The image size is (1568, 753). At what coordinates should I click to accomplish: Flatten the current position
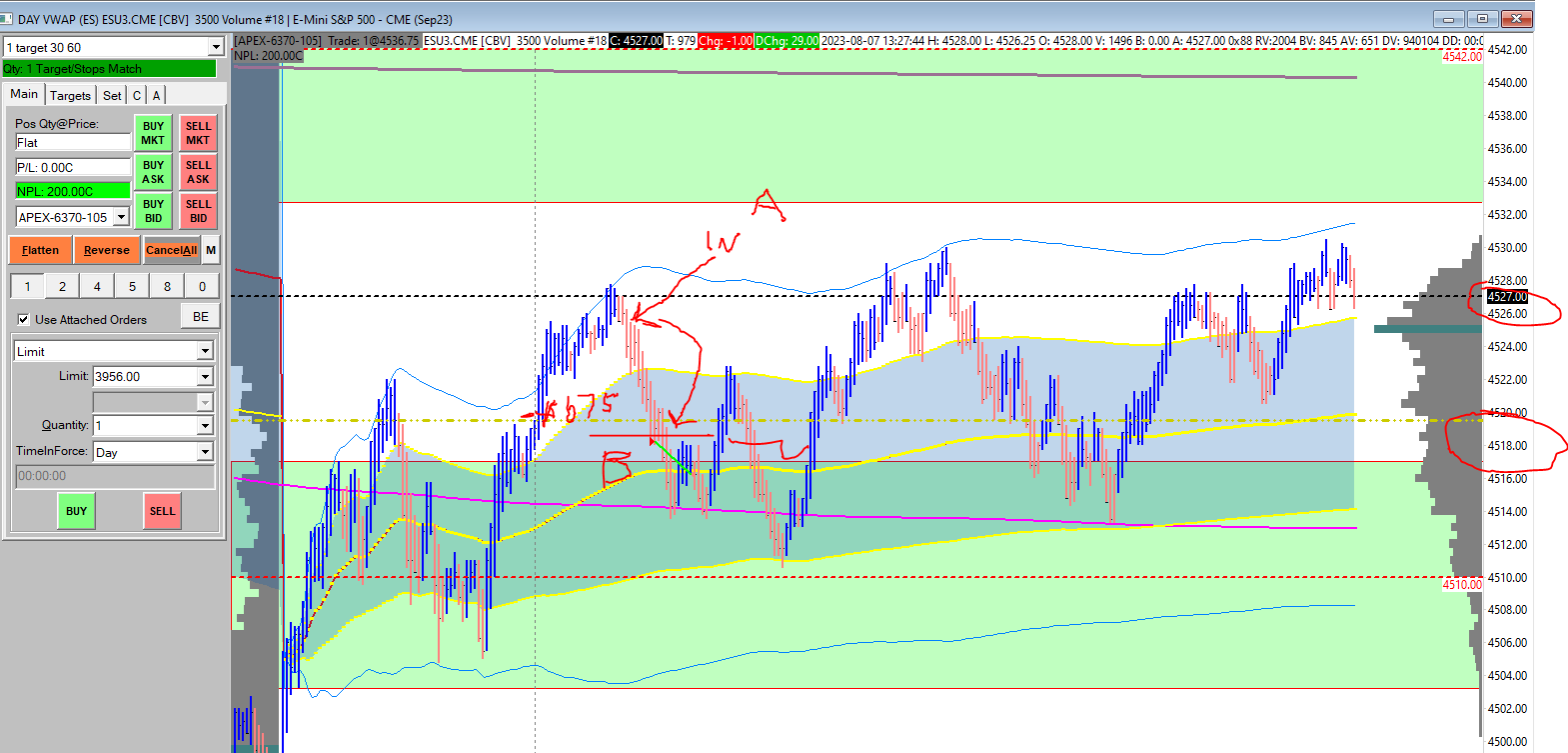[40, 250]
